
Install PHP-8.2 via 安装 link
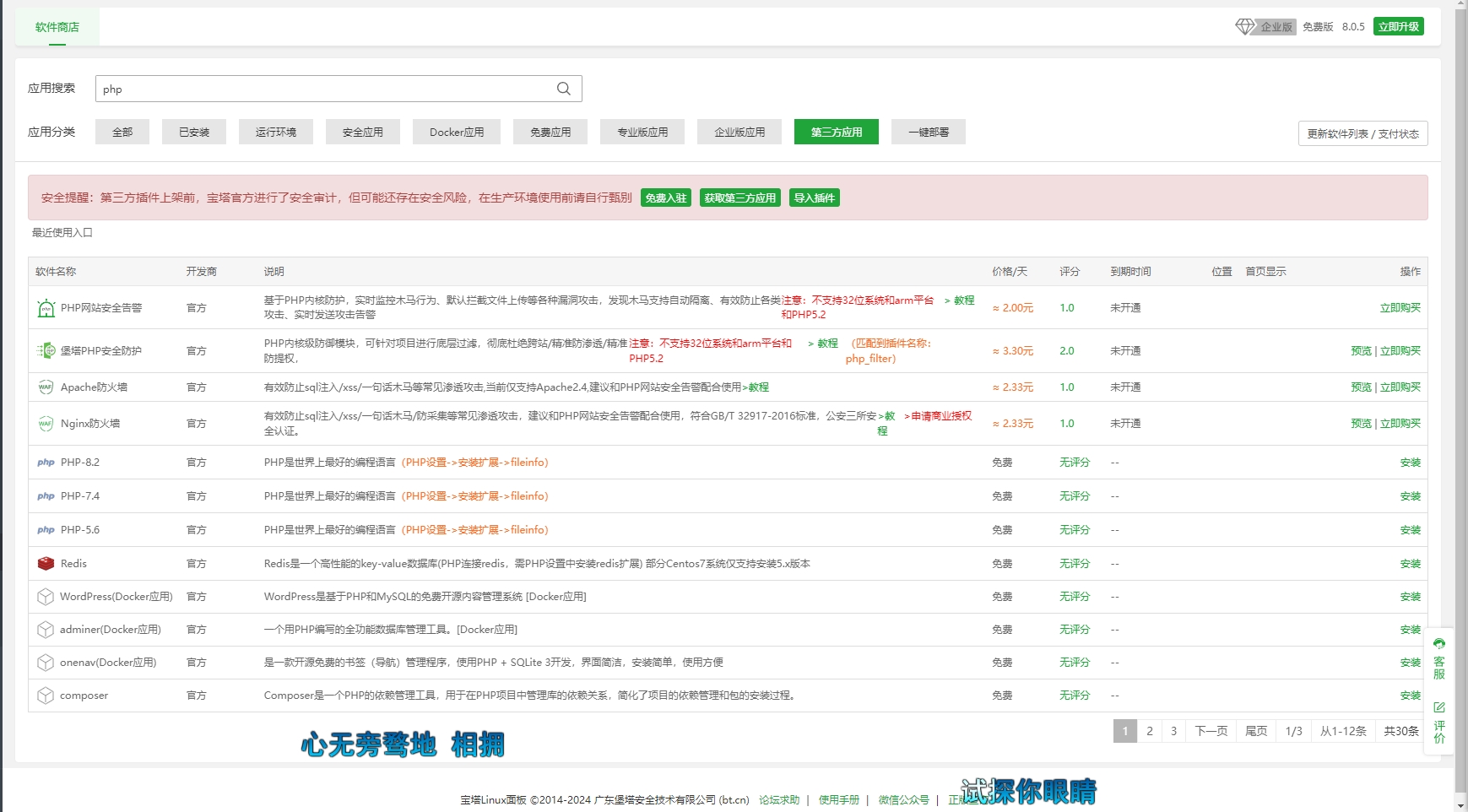[x=1411, y=463]
